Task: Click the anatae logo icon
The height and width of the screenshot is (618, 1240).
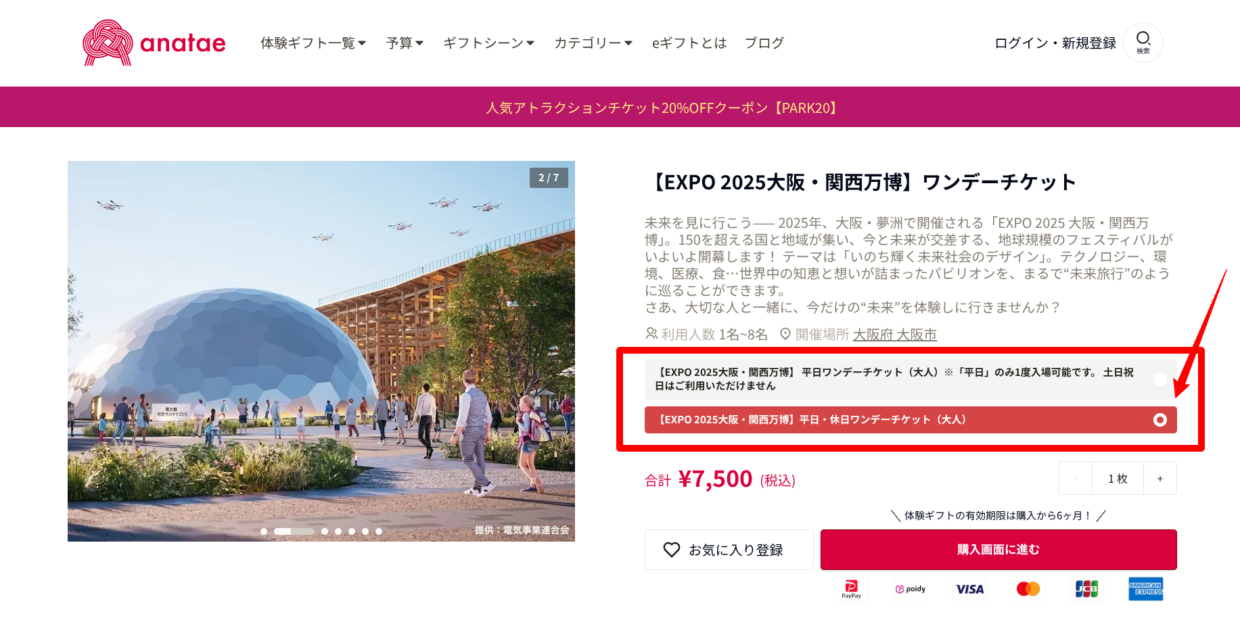Action: click(106, 43)
